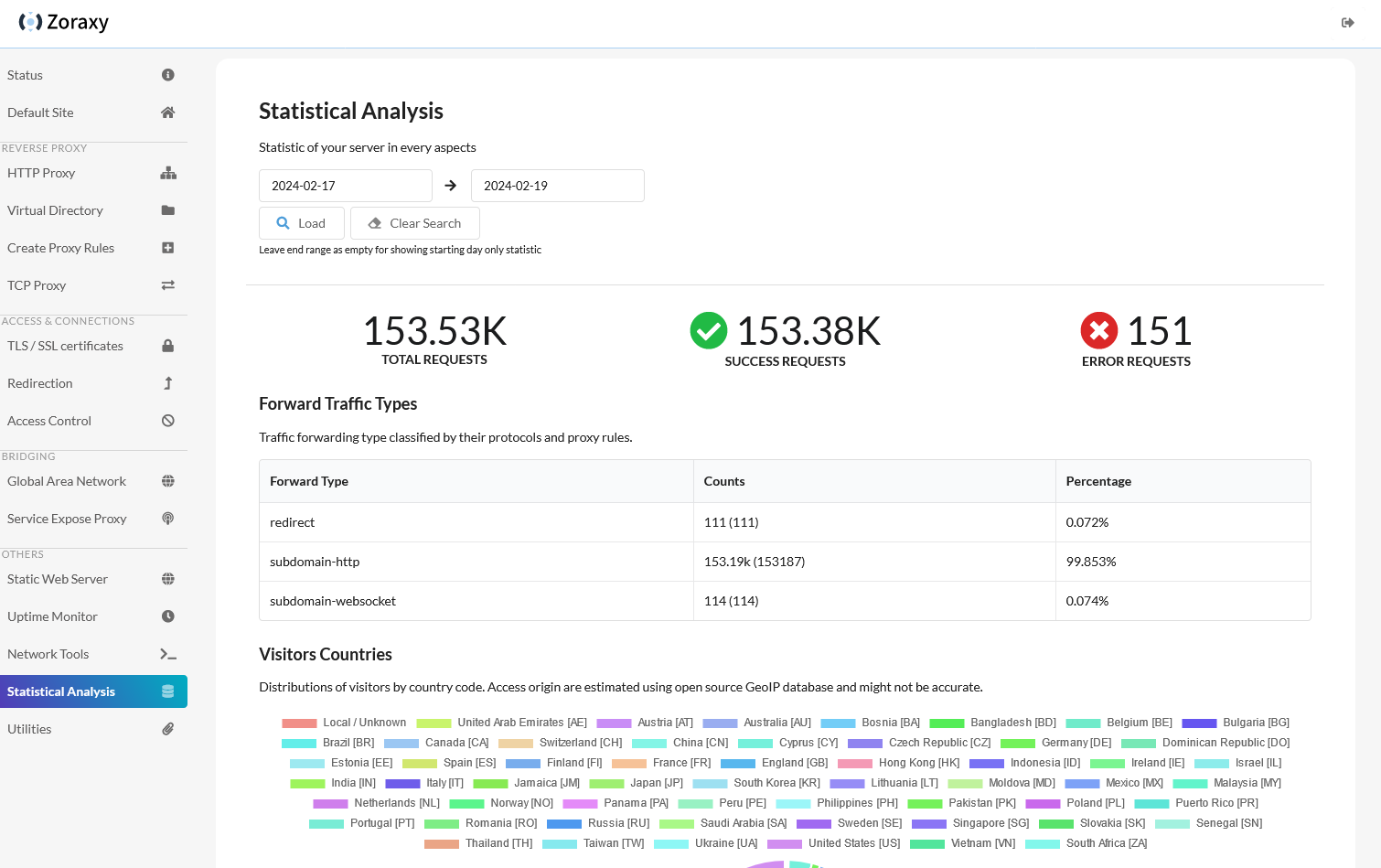This screenshot has height=868, width=1381.
Task: Click the Service Expose Proxy broadcast icon
Action: (167, 518)
